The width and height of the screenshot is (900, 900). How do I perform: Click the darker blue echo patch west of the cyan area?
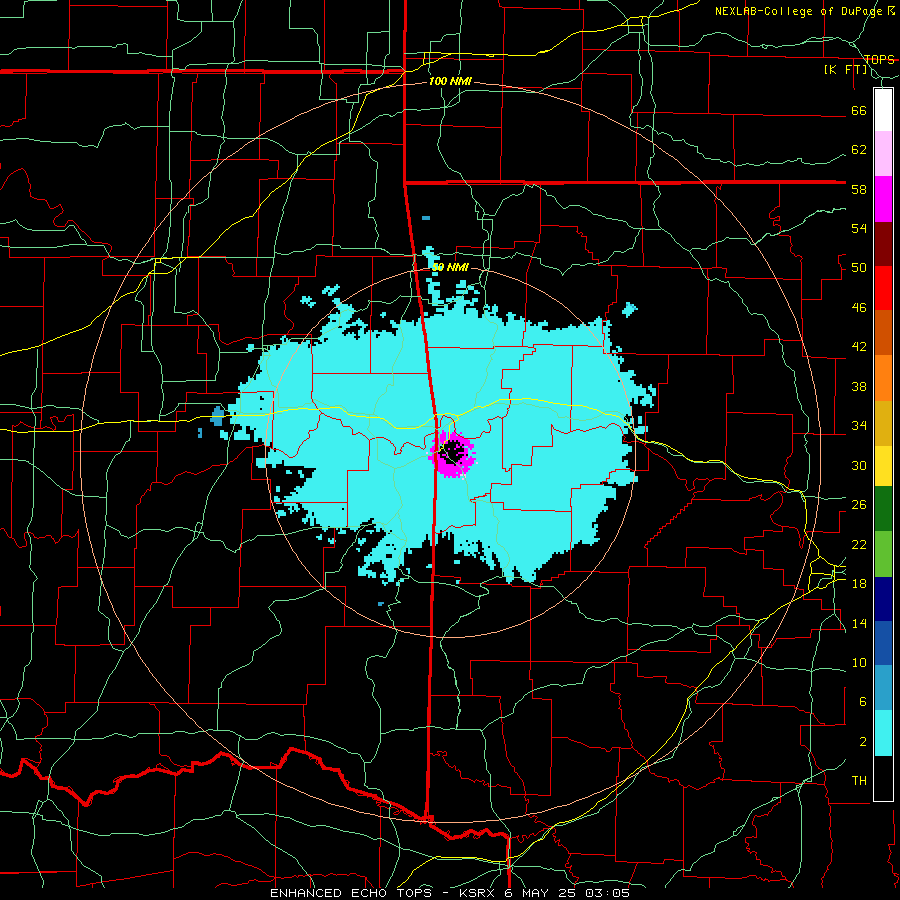[217, 416]
